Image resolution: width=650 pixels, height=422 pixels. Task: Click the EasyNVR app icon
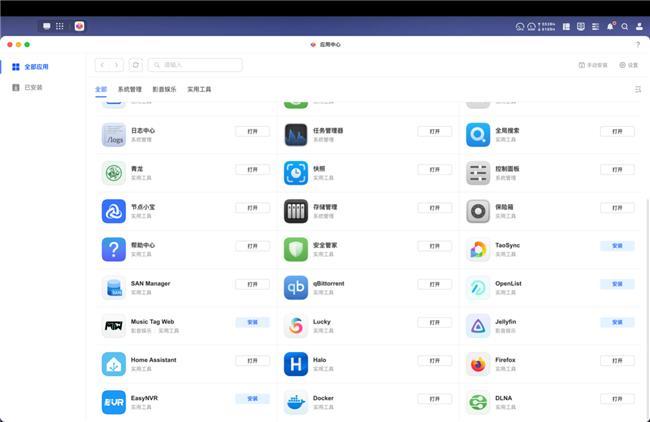tap(114, 402)
